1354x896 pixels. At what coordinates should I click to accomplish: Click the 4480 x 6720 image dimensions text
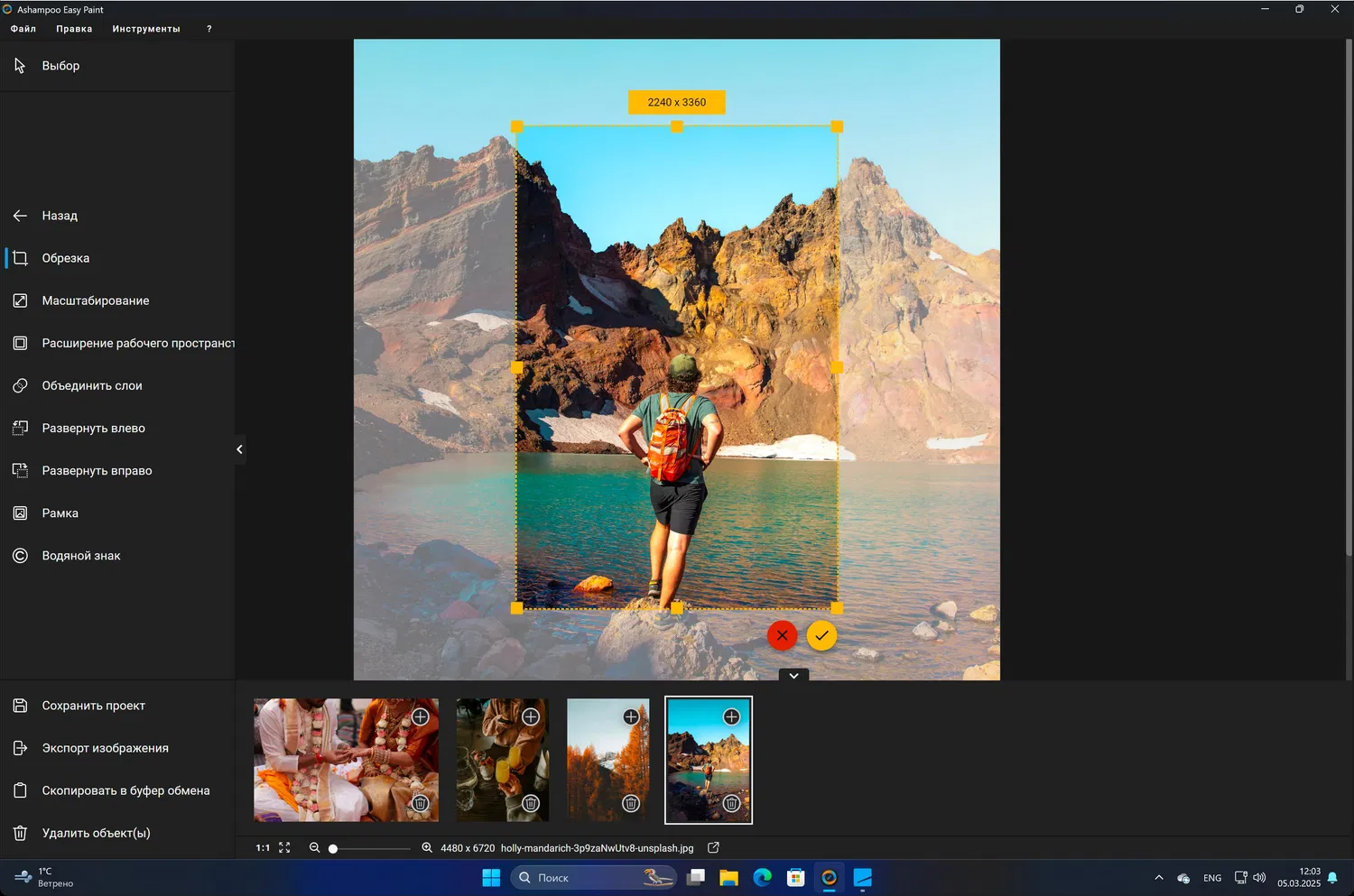pos(468,848)
